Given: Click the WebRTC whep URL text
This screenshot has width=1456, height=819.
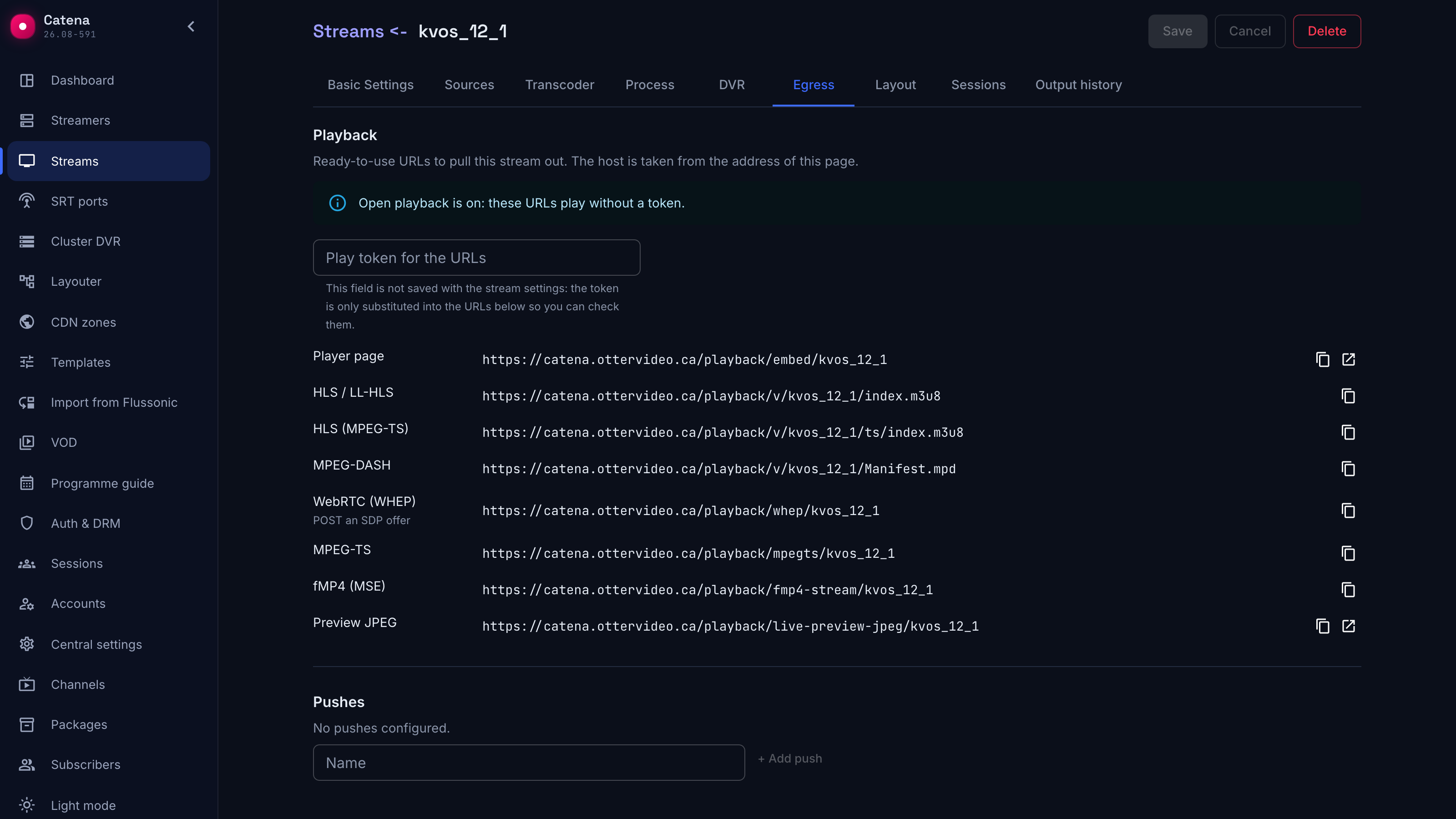Looking at the screenshot, I should 681,511.
